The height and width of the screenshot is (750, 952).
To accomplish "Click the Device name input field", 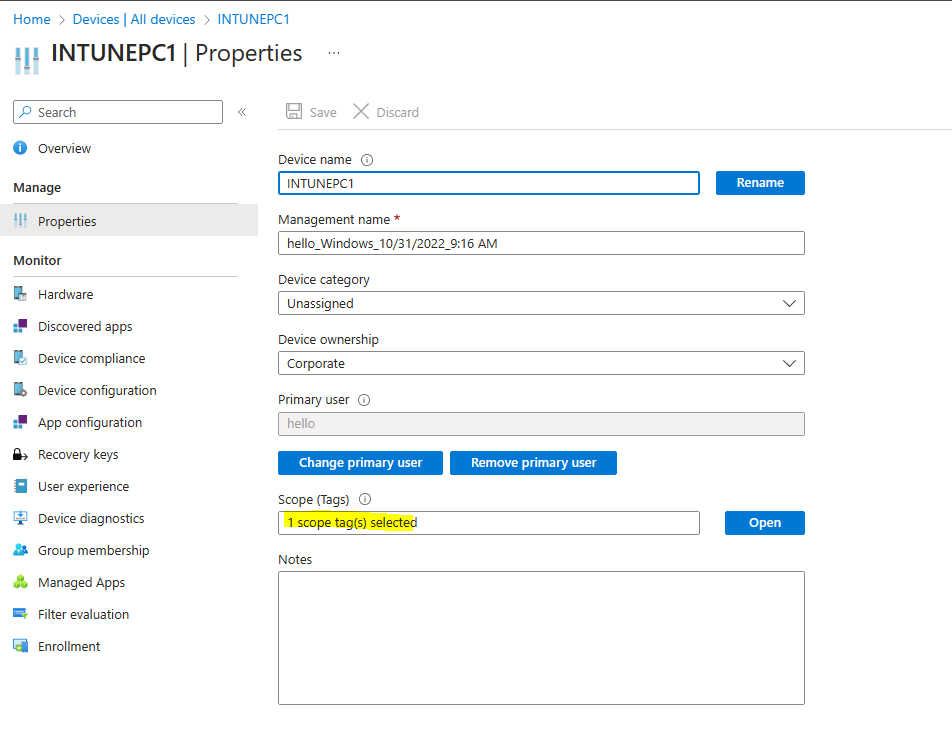I will click(x=489, y=183).
